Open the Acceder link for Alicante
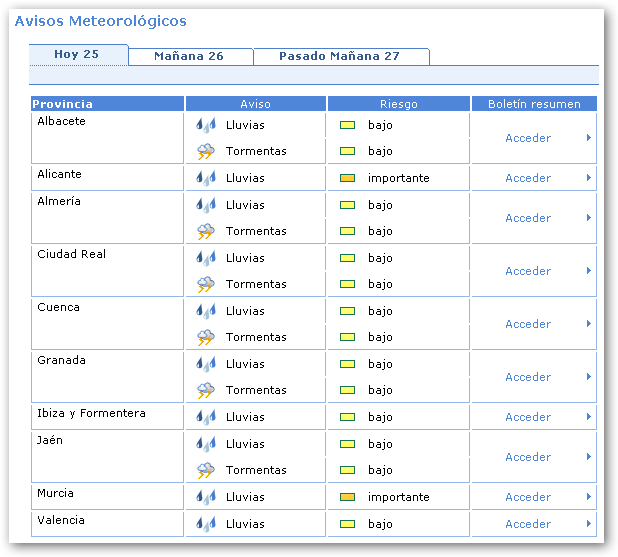This screenshot has width=618, height=557. [528, 178]
